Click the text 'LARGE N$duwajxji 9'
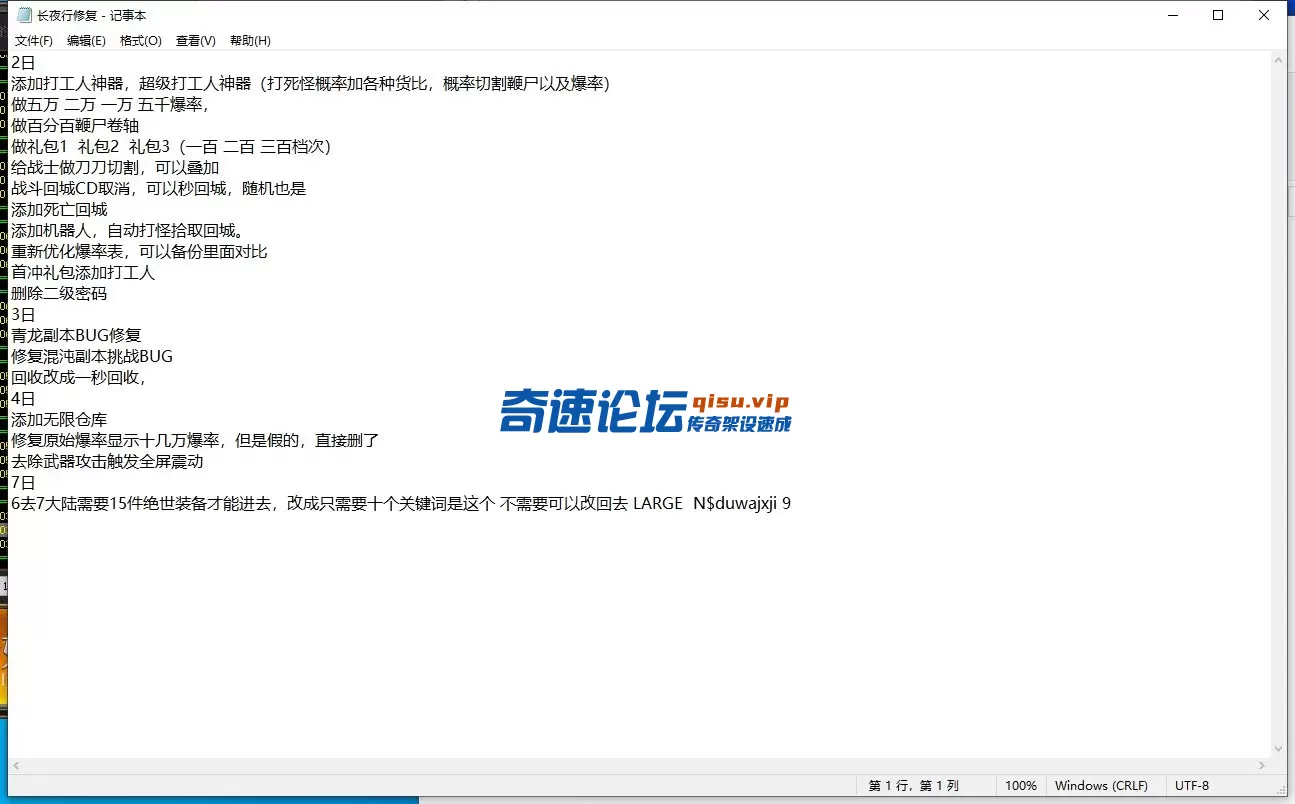Image resolution: width=1295 pixels, height=804 pixels. pyautogui.click(x=712, y=504)
